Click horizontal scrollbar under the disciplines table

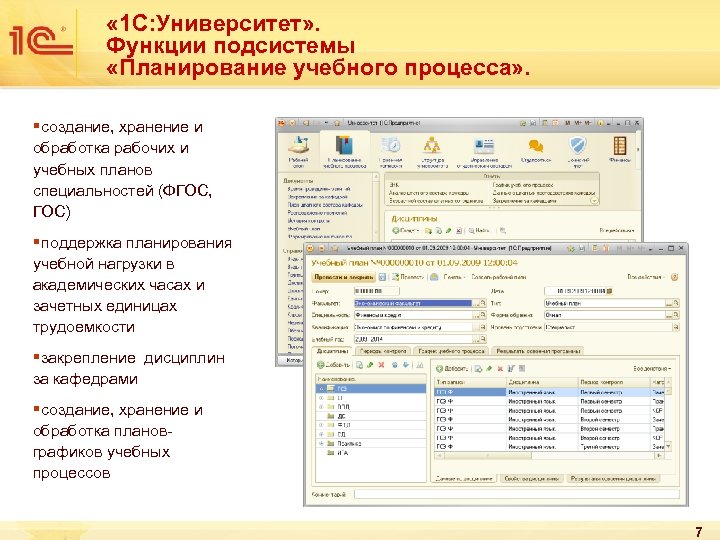coord(549,456)
